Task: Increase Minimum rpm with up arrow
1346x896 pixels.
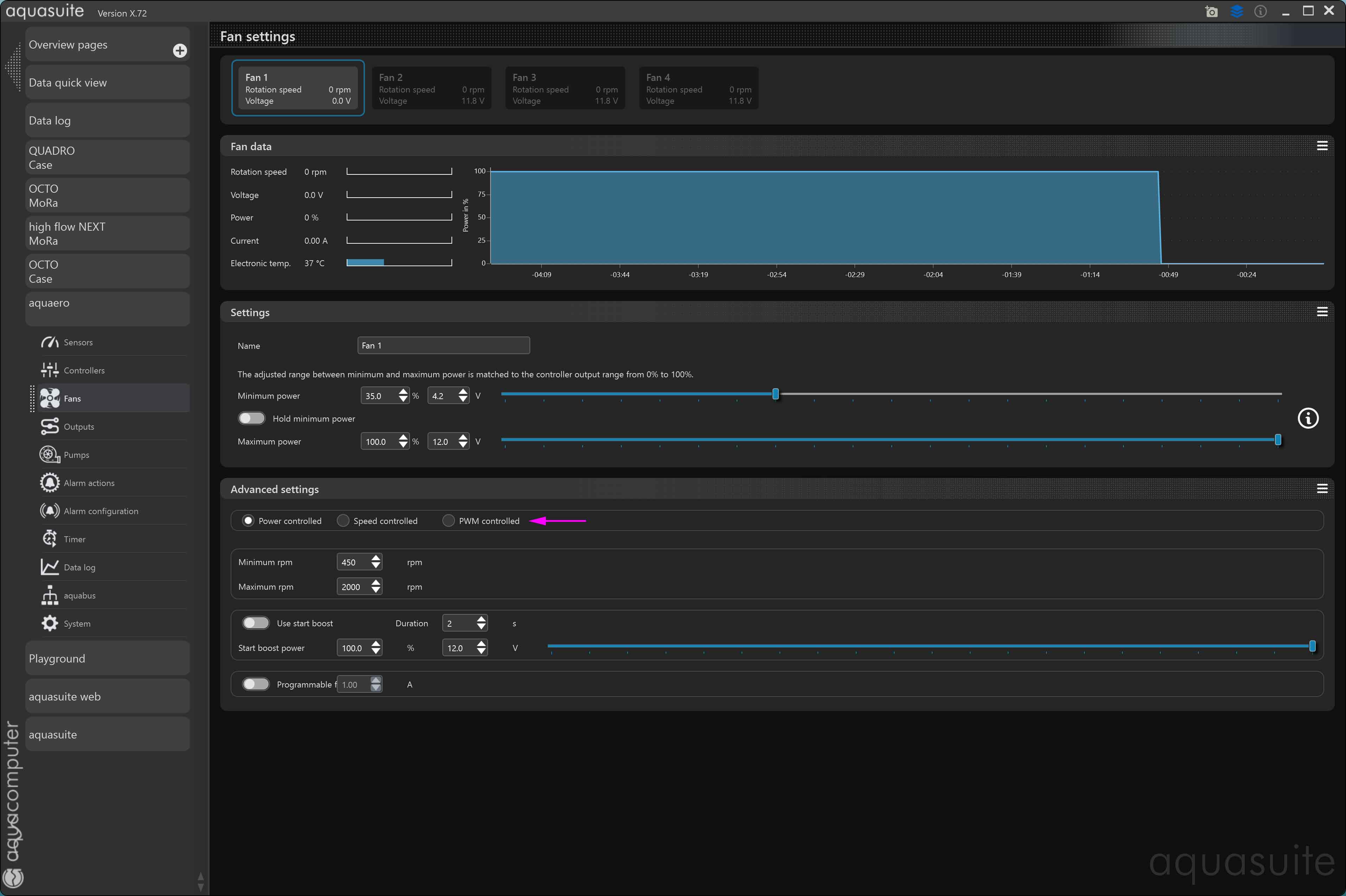Action: [376, 558]
